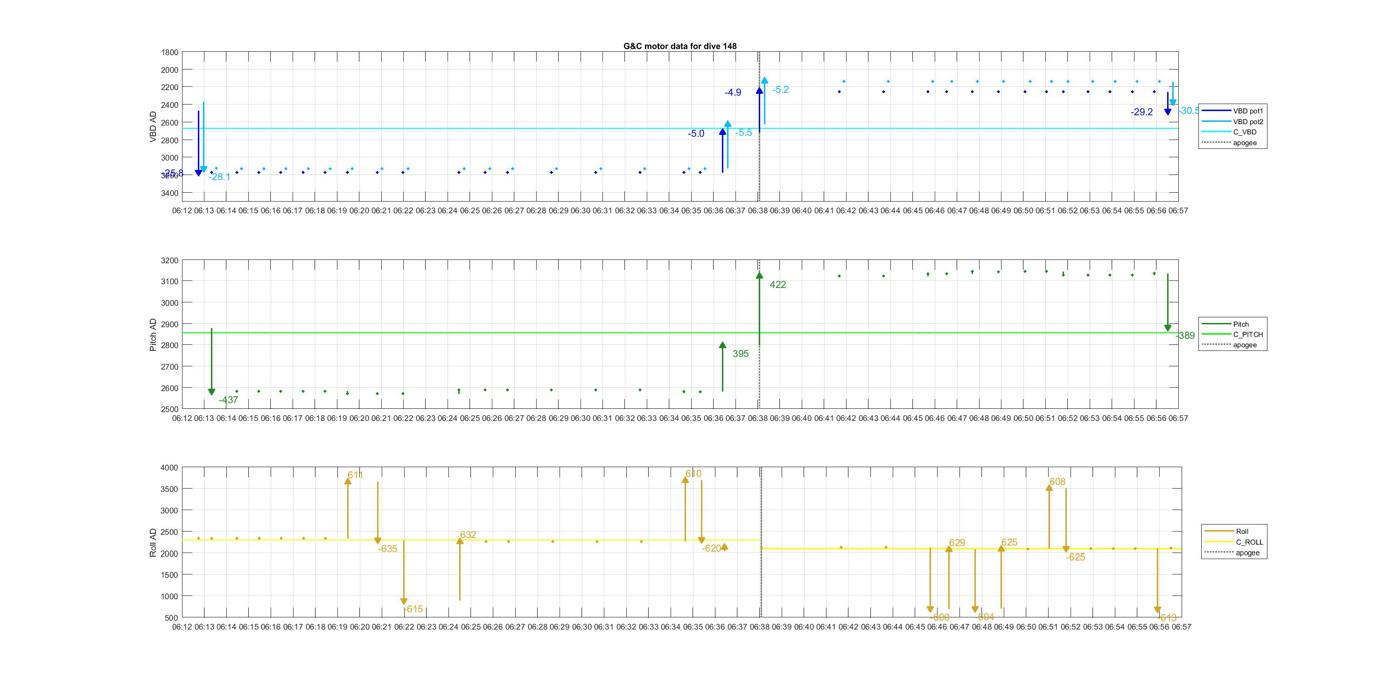
Task: Click the '-29.2' VBD annotation
Action: pos(1142,112)
